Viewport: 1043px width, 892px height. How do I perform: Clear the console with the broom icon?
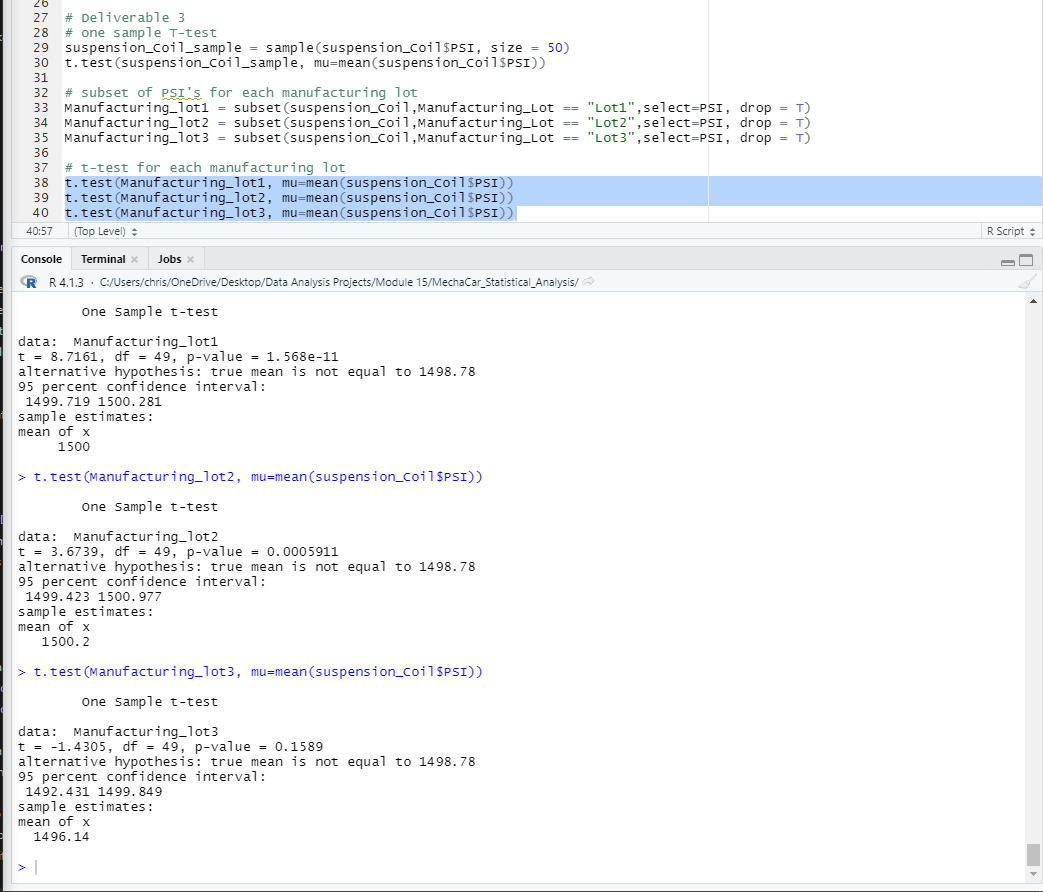coord(1027,282)
